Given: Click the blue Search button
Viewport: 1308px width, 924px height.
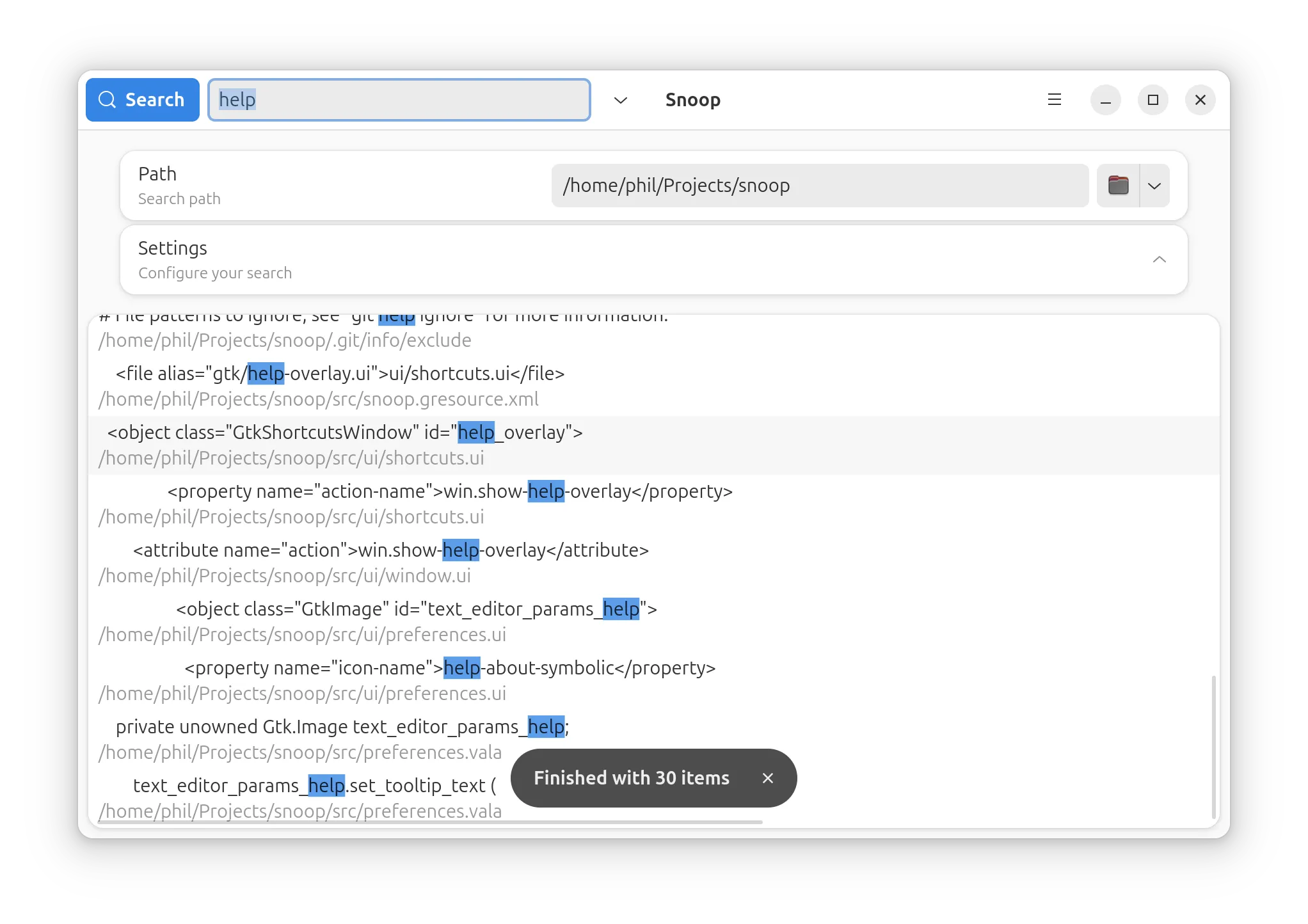Looking at the screenshot, I should [x=142, y=100].
